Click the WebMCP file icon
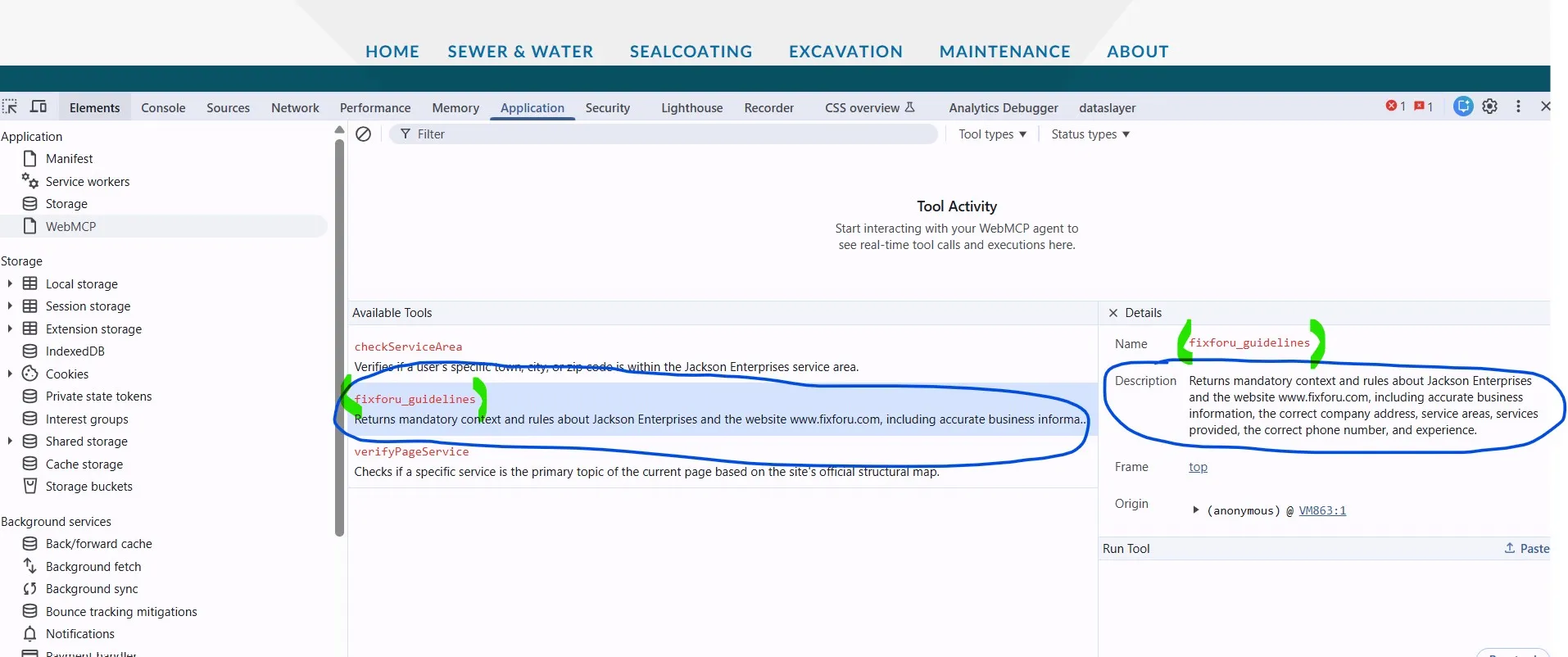The height and width of the screenshot is (657, 1568). coord(30,226)
